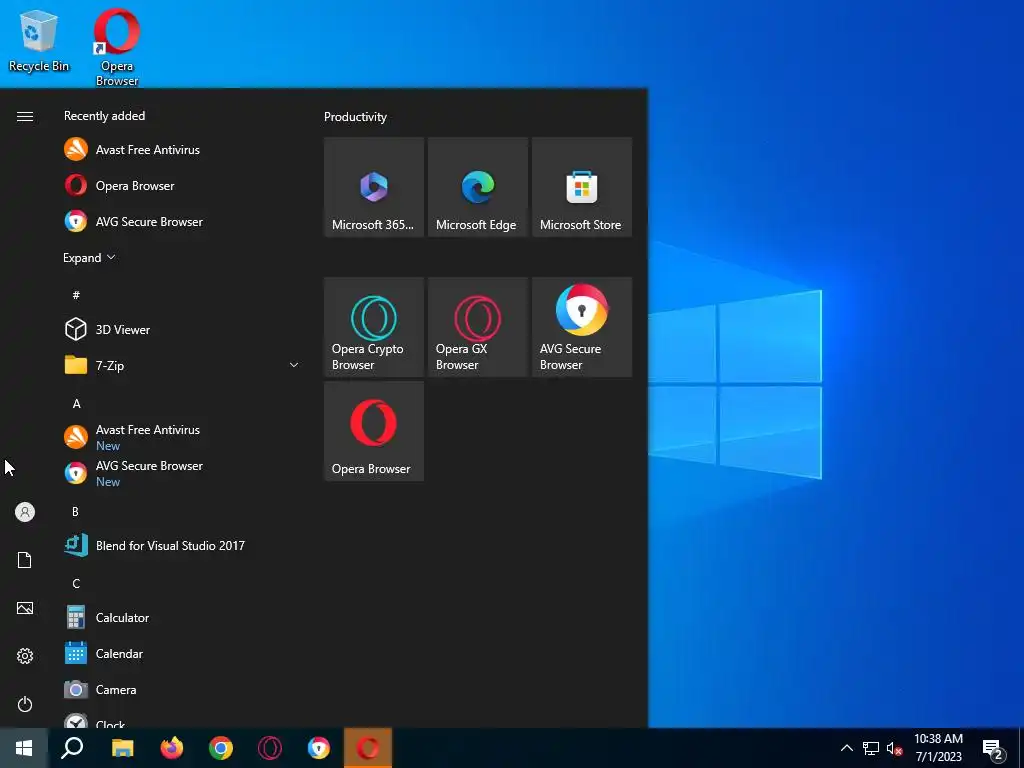Expand the 7-Zip folder chevron

coord(294,365)
